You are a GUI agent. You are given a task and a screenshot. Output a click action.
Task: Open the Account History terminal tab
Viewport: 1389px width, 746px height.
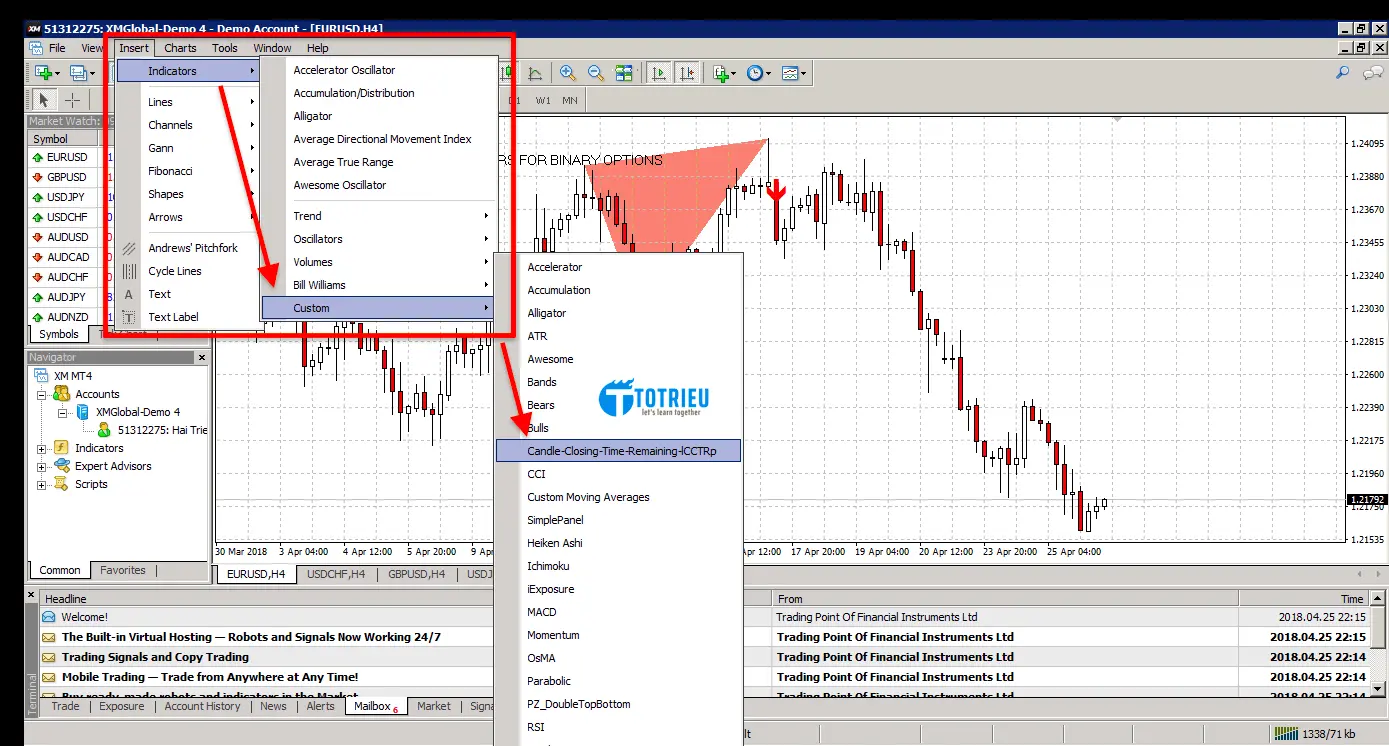203,706
